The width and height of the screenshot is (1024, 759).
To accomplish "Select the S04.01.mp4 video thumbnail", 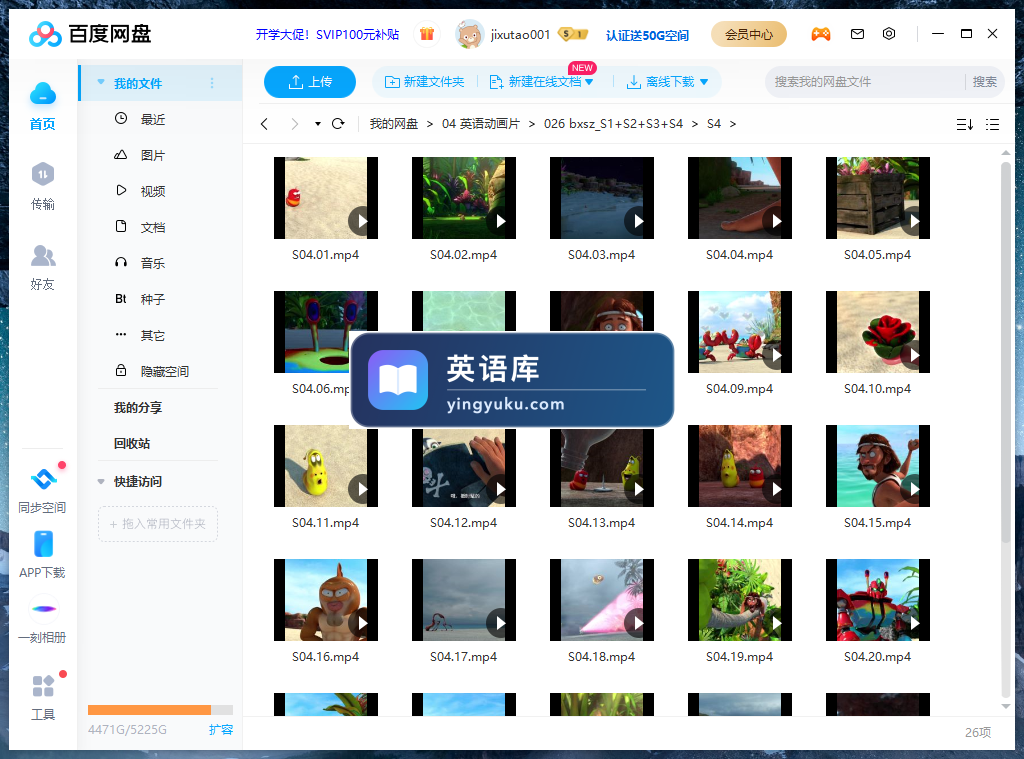I will [326, 198].
